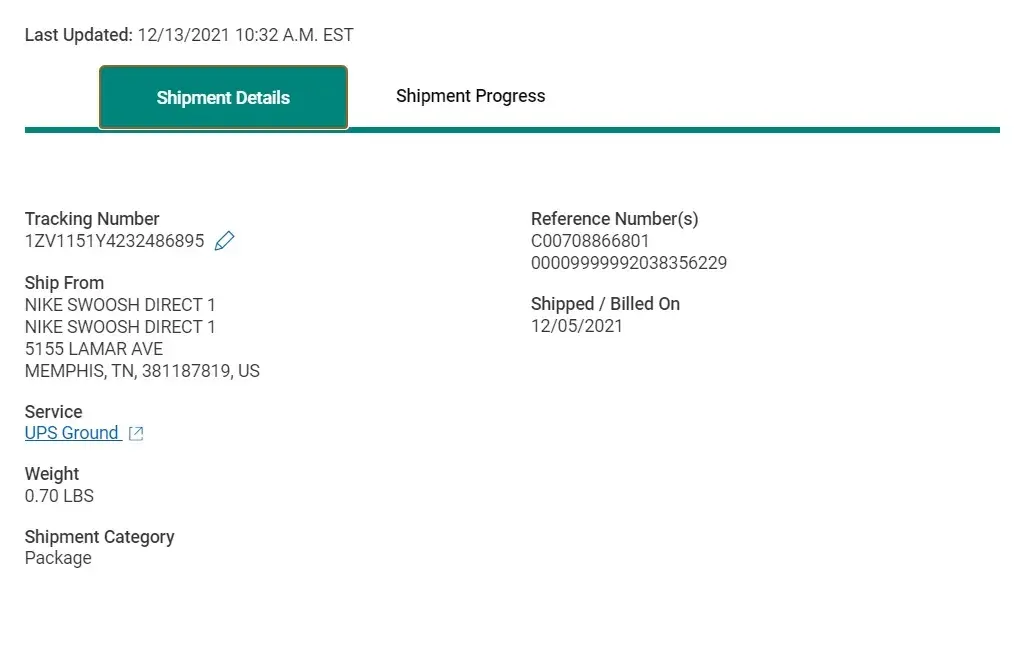Switch to the Shipment Progress tab

[470, 96]
